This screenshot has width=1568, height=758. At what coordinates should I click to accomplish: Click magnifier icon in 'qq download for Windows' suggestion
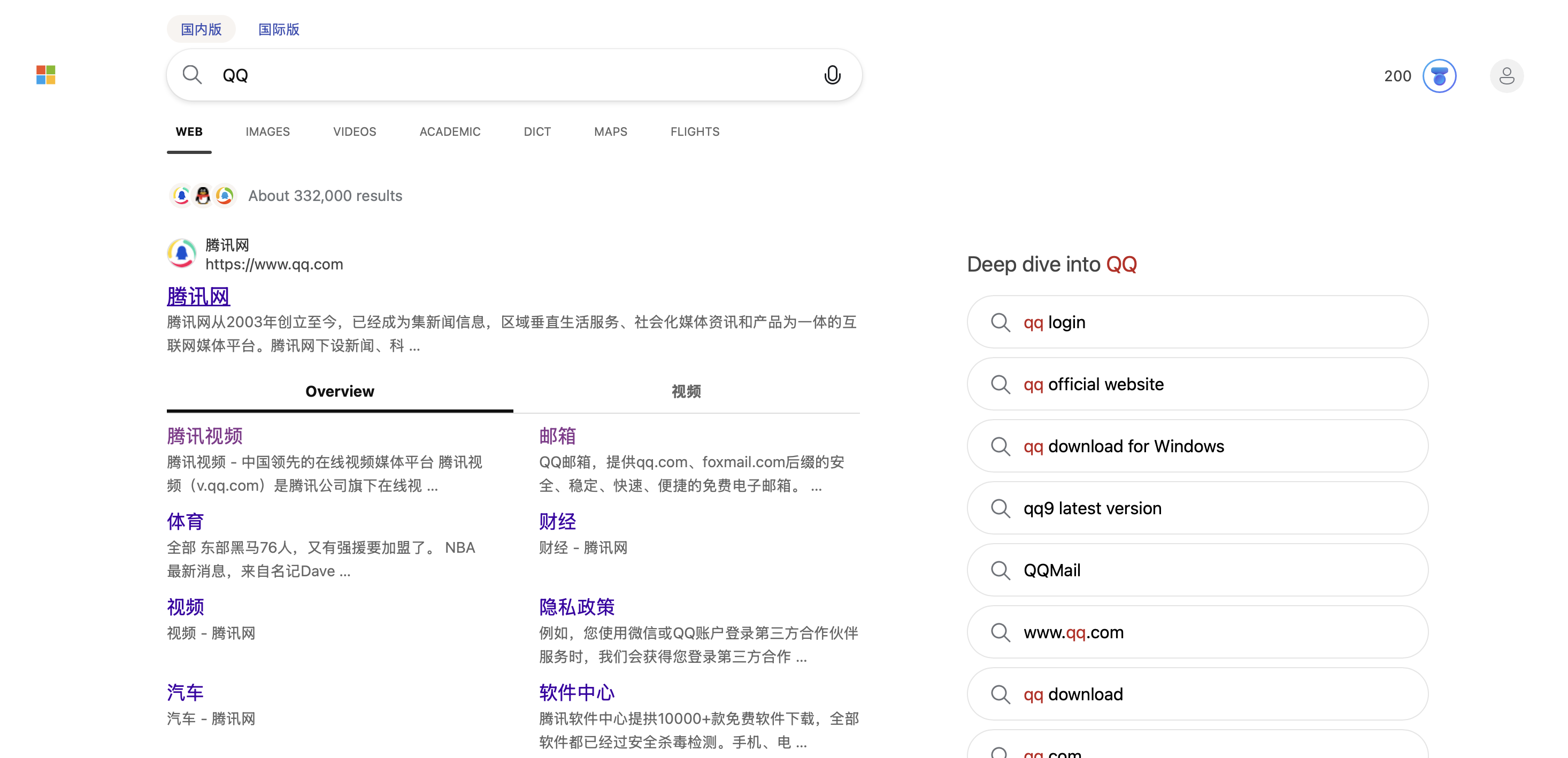[1000, 446]
